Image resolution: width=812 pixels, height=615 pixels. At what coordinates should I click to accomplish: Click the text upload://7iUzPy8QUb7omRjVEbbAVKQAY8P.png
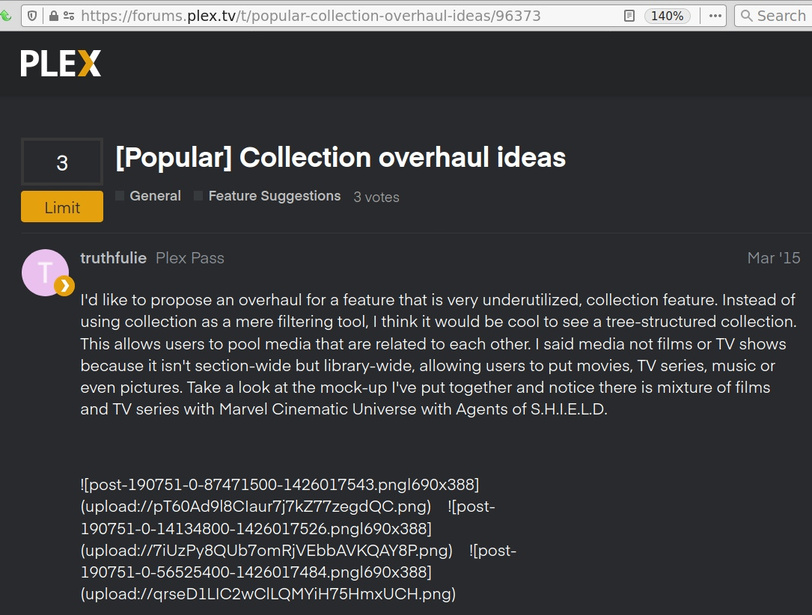[x=267, y=550]
